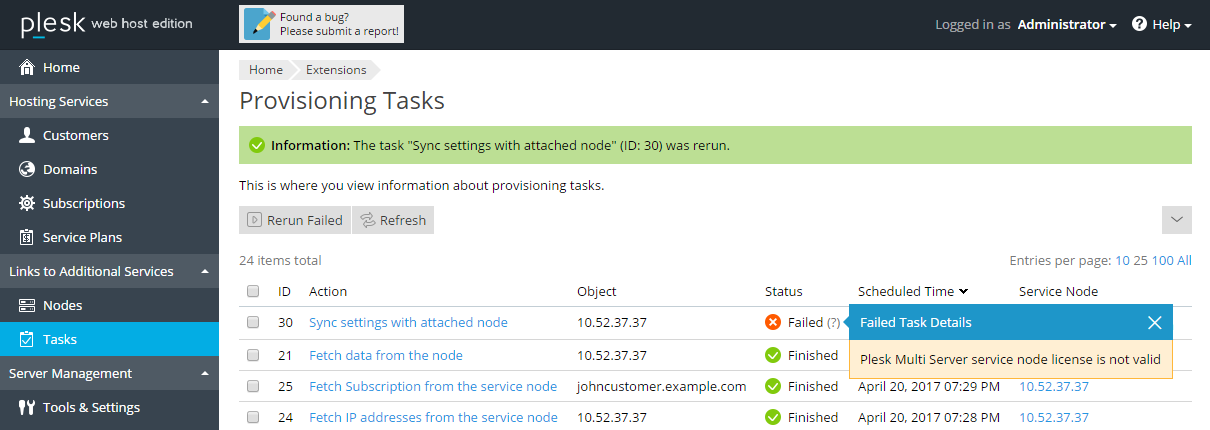Image resolution: width=1210 pixels, height=430 pixels.
Task: Expand the panel with the chevron button at right
Action: click(x=1177, y=220)
